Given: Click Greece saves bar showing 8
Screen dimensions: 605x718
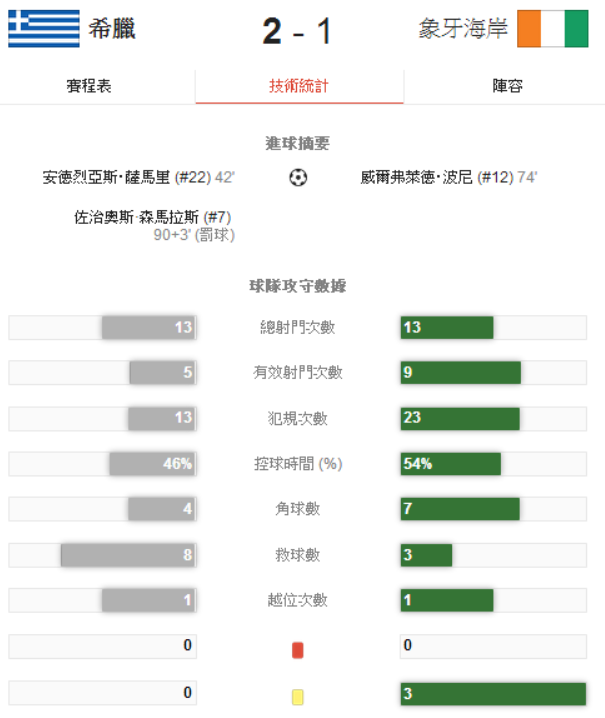Looking at the screenshot, I should [127, 555].
